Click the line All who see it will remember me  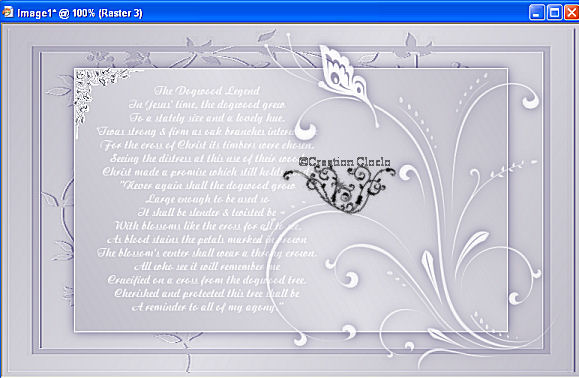207,266
